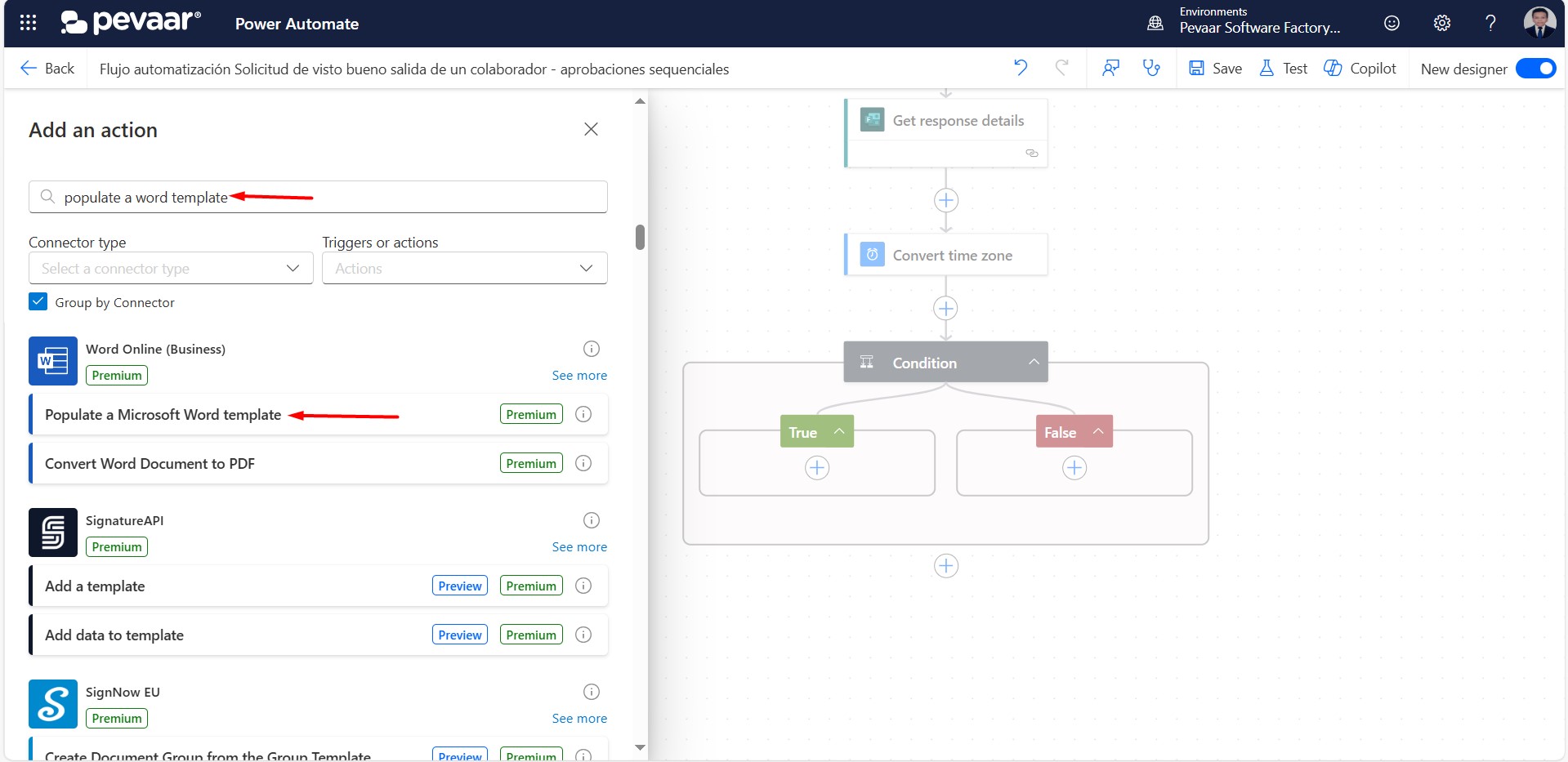Click the Word Online (Business) connector icon

pyautogui.click(x=53, y=361)
